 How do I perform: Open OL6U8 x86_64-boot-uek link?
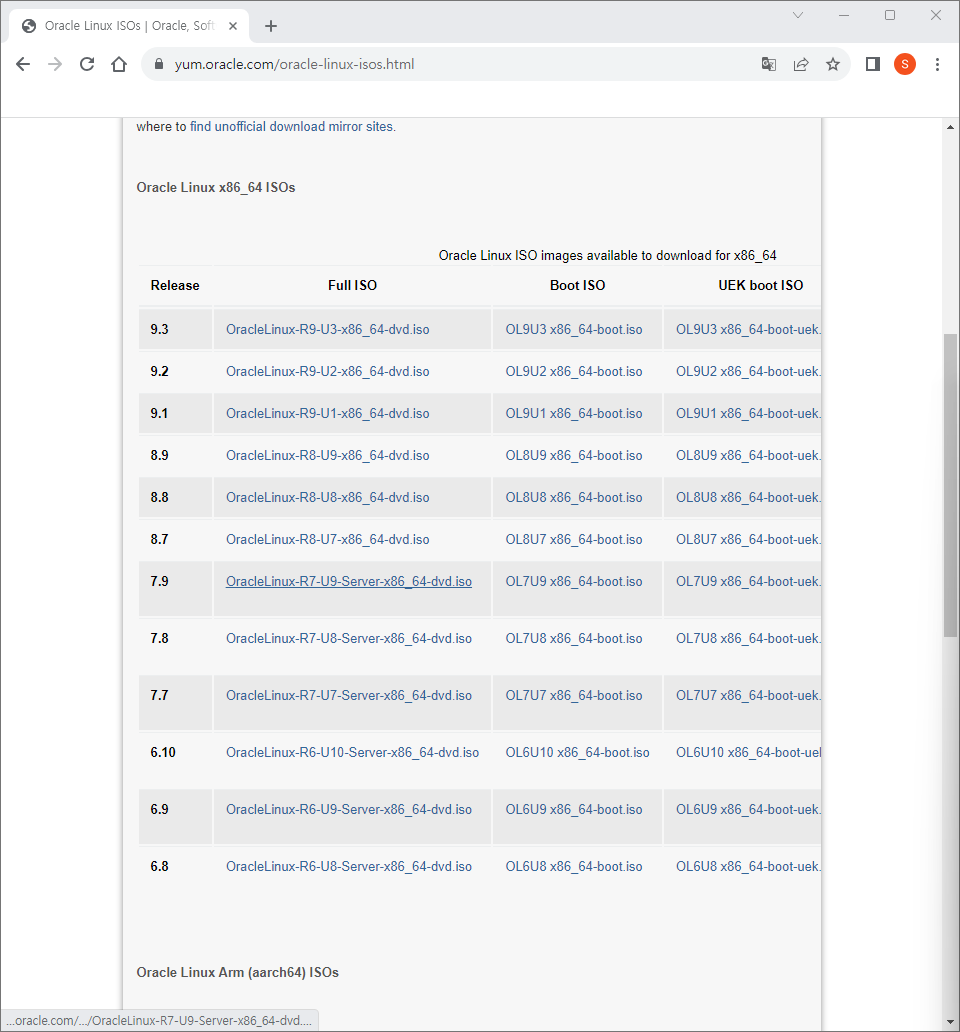point(748,867)
